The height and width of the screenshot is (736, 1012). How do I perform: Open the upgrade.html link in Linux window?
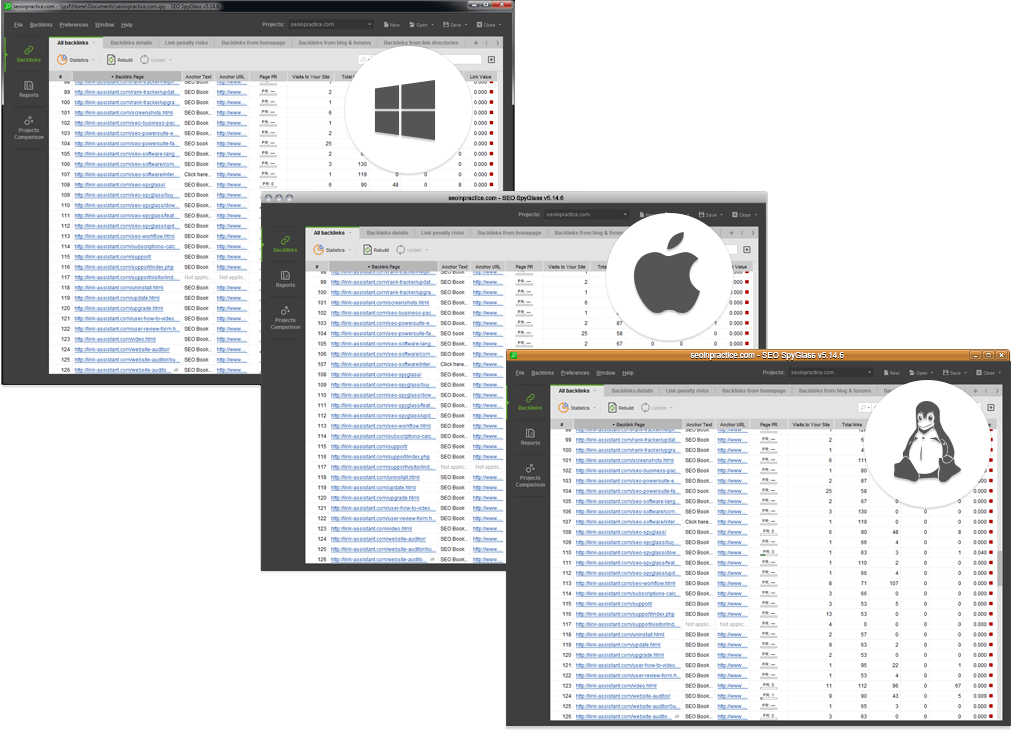tap(620, 655)
